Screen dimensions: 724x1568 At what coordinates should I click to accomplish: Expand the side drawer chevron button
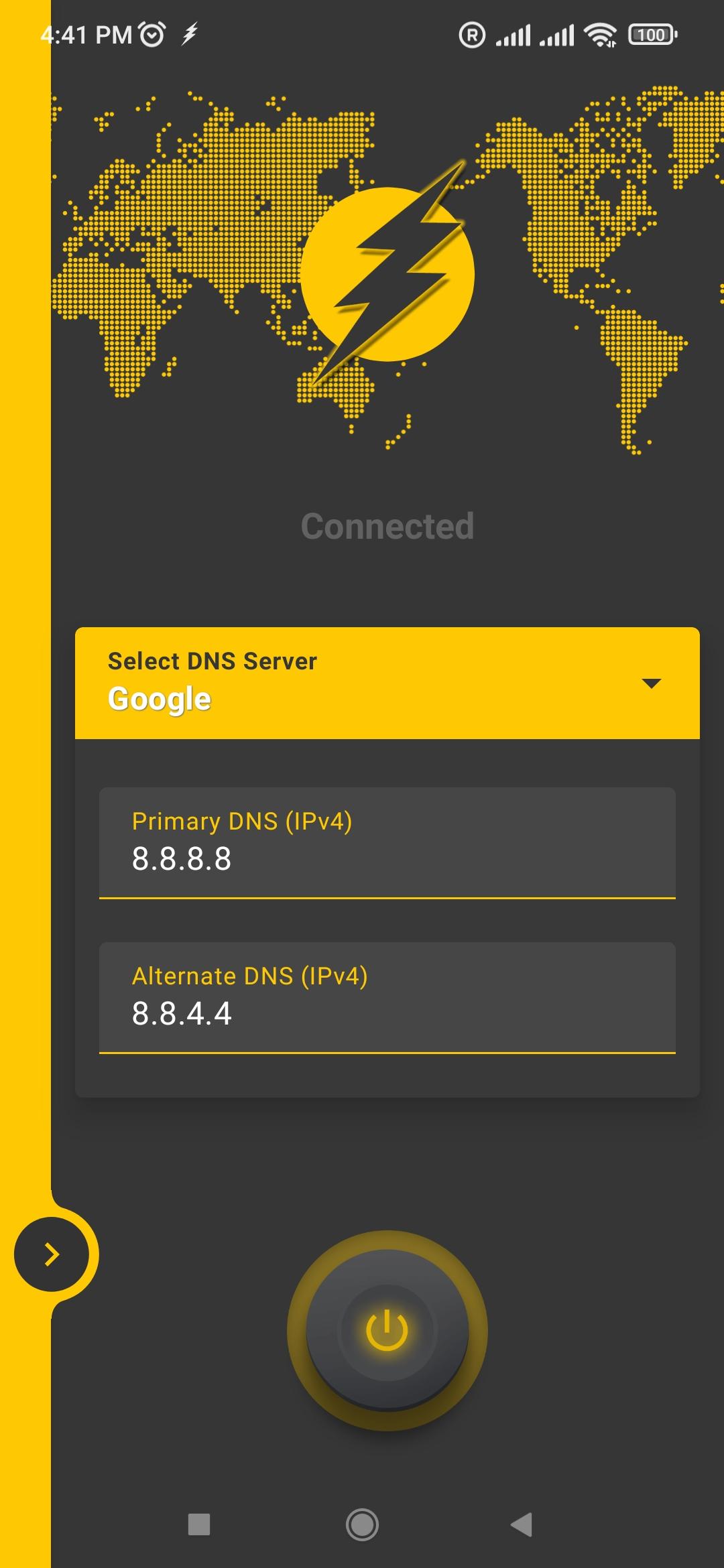tap(52, 1254)
